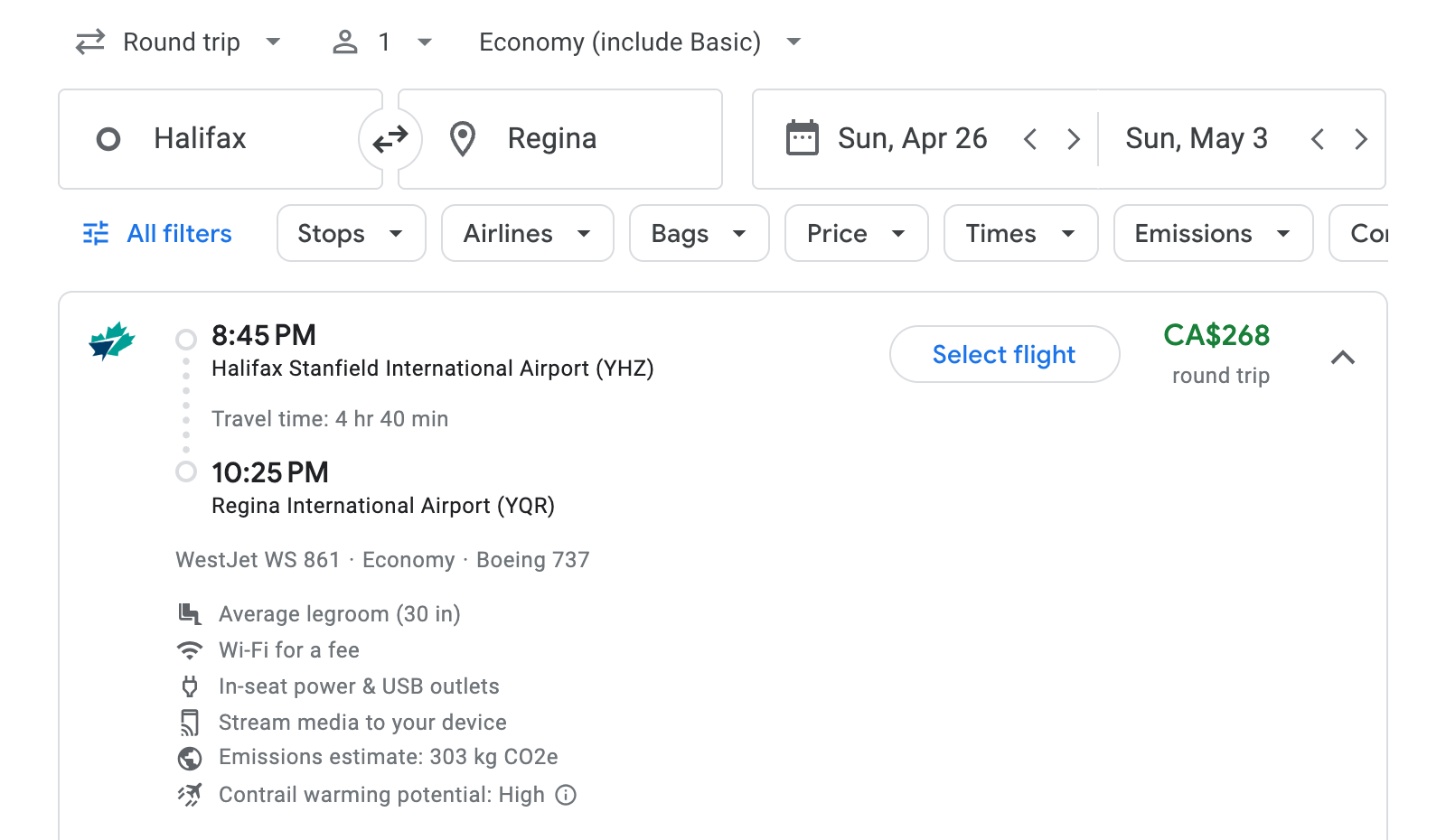This screenshot has width=1446, height=840.
Task: Open the Stops filter dropdown
Action: tap(351, 233)
